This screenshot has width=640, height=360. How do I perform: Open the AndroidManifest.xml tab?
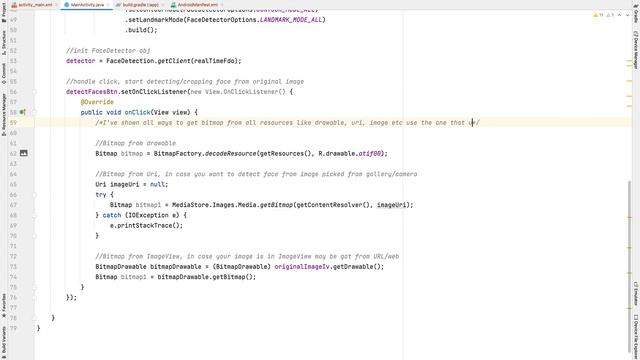coord(197,5)
